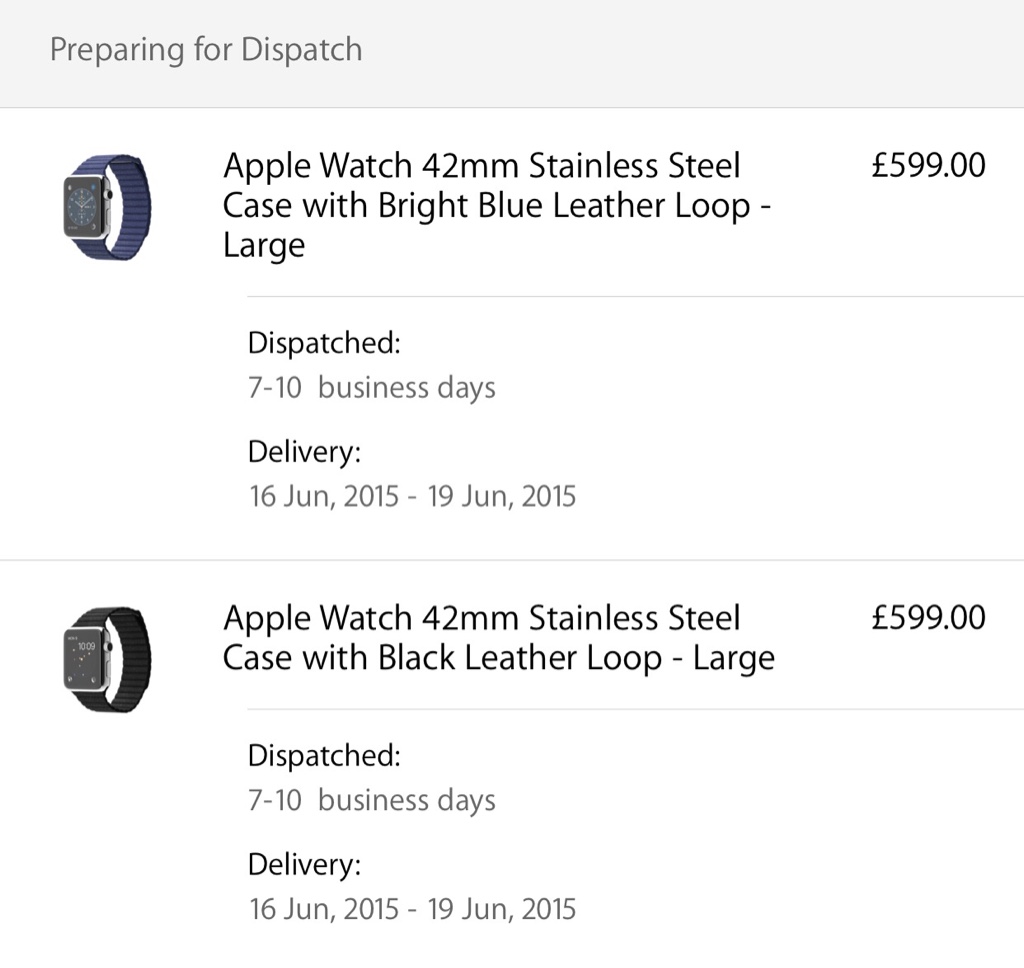Click the blue strap of the first watch

[130, 207]
